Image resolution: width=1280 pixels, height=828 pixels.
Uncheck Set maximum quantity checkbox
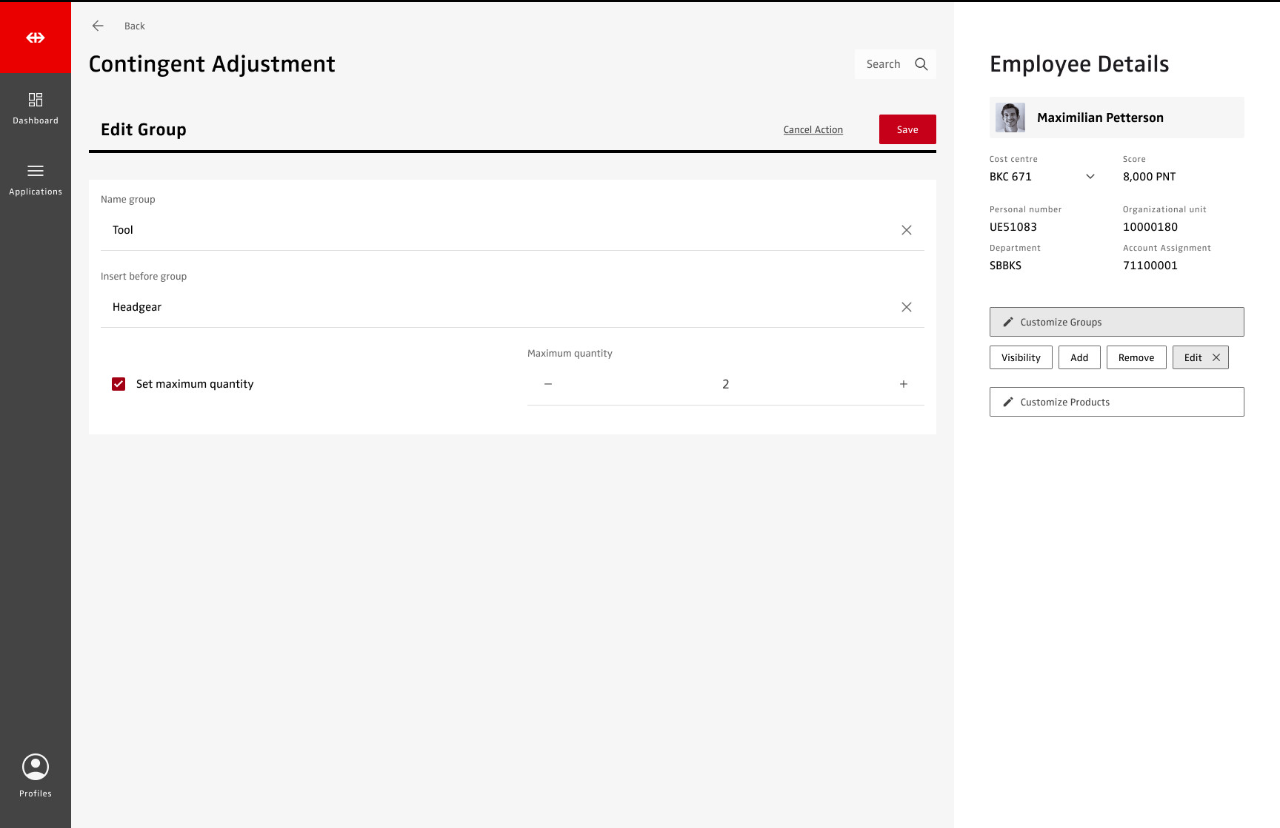point(119,384)
